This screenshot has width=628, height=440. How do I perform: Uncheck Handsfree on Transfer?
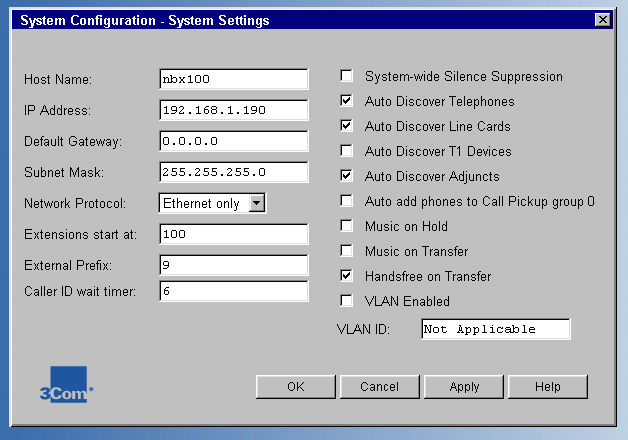pyautogui.click(x=347, y=276)
